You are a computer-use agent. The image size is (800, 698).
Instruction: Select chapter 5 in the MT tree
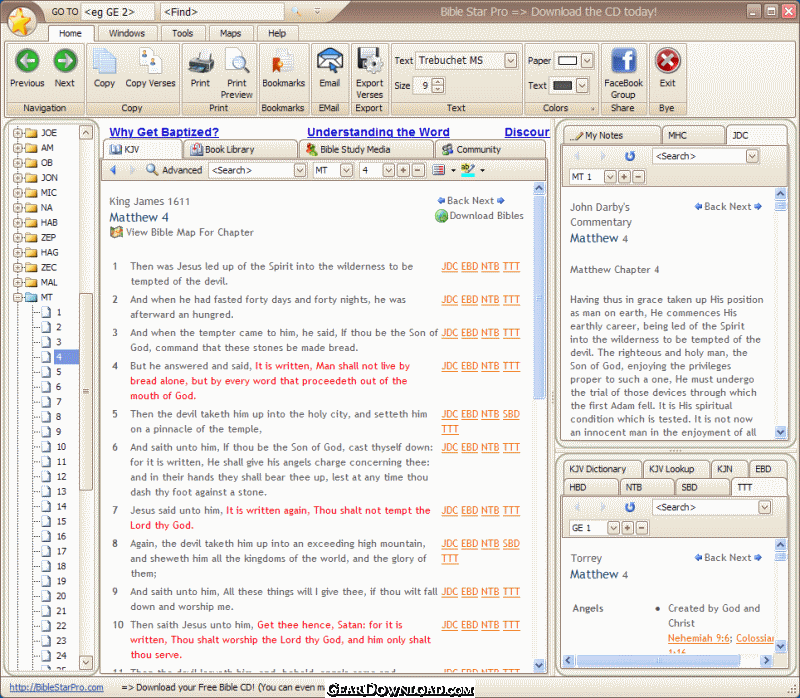(59, 372)
